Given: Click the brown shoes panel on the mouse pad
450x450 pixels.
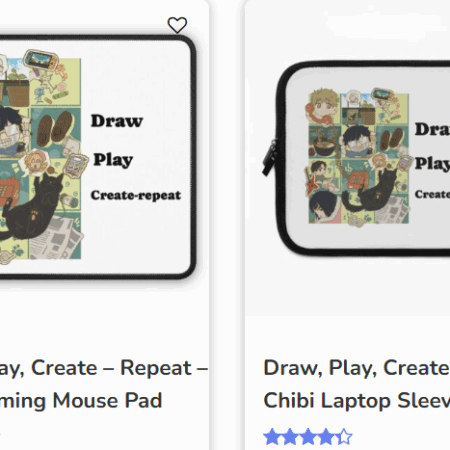Looking at the screenshot, I should pos(55,129).
